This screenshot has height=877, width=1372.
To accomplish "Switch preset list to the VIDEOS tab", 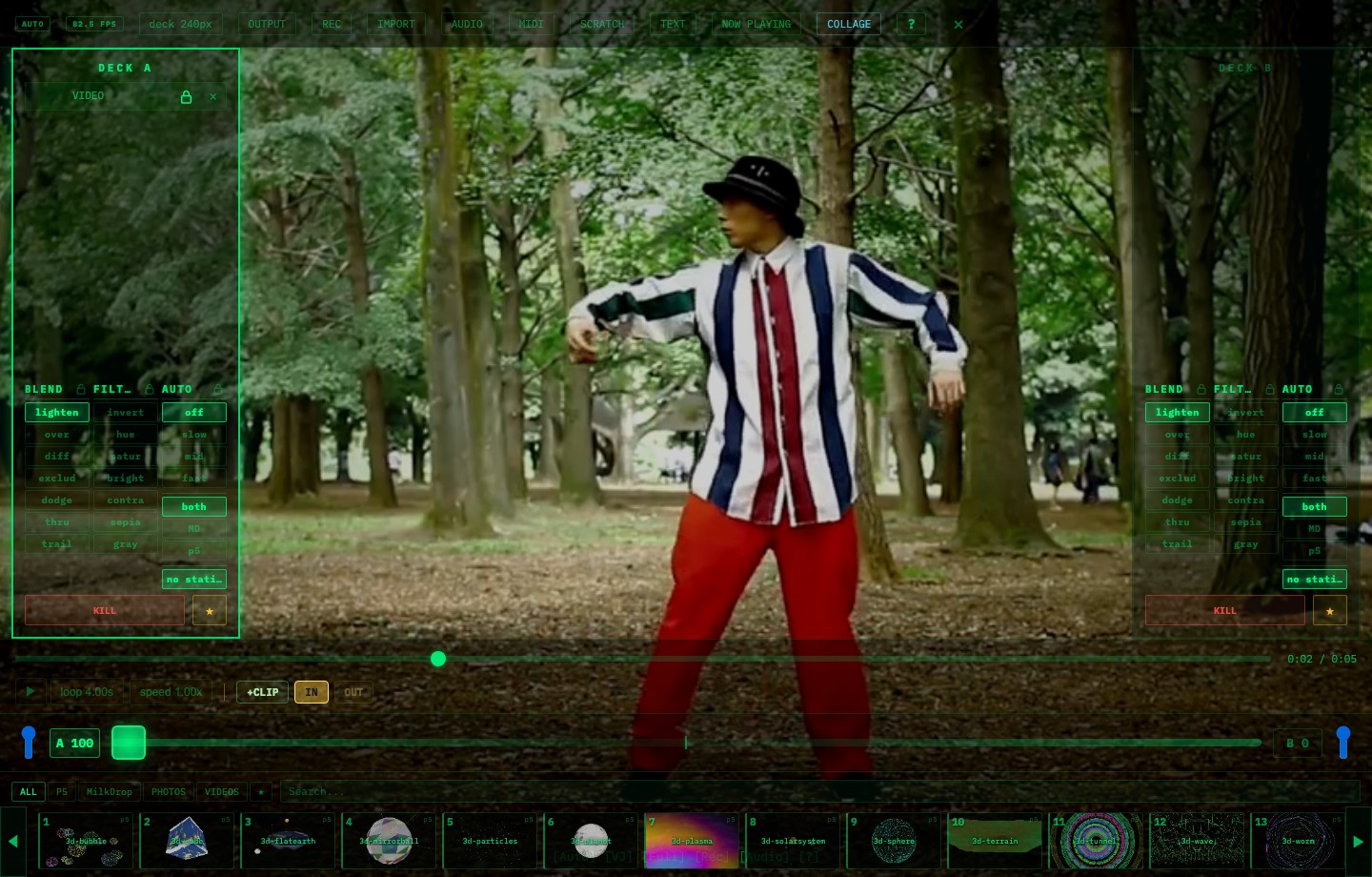I will click(x=222, y=791).
